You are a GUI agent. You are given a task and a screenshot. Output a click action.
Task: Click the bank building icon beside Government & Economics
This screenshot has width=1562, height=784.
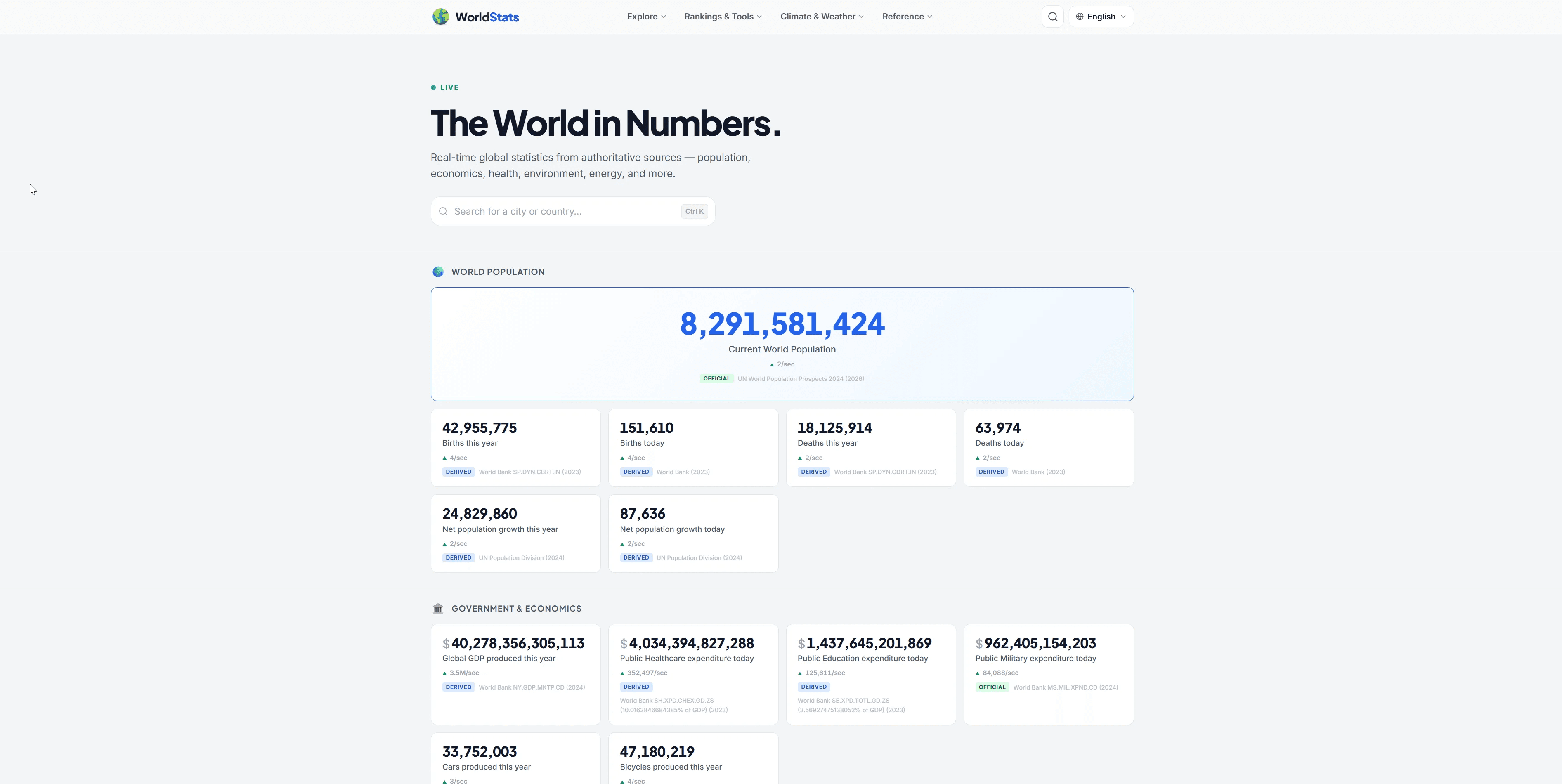coord(438,608)
